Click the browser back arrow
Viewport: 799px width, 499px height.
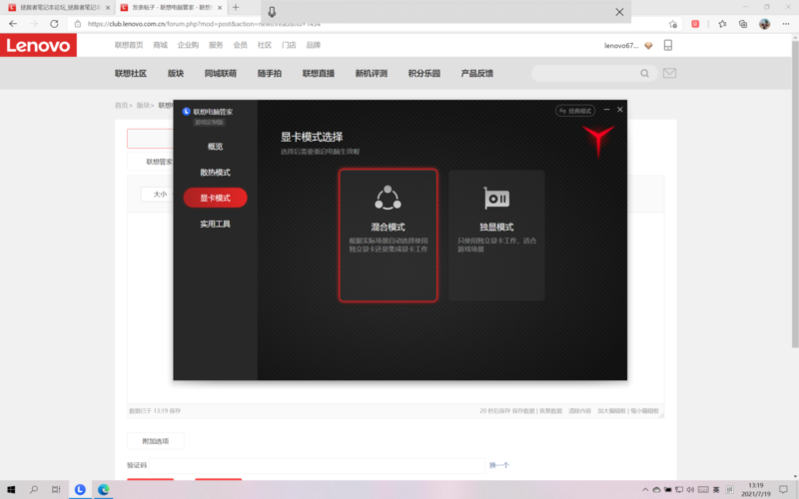tap(13, 24)
